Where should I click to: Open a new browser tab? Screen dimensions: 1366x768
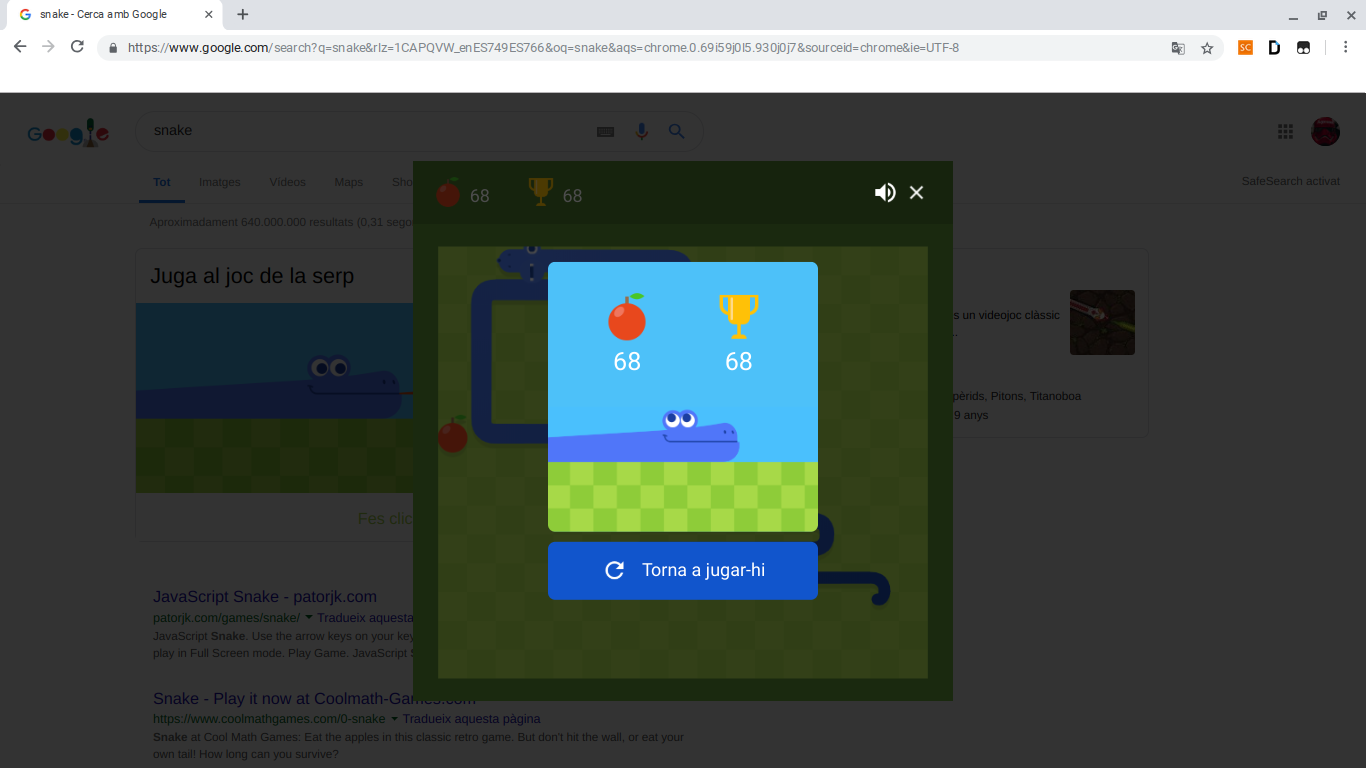coord(243,14)
